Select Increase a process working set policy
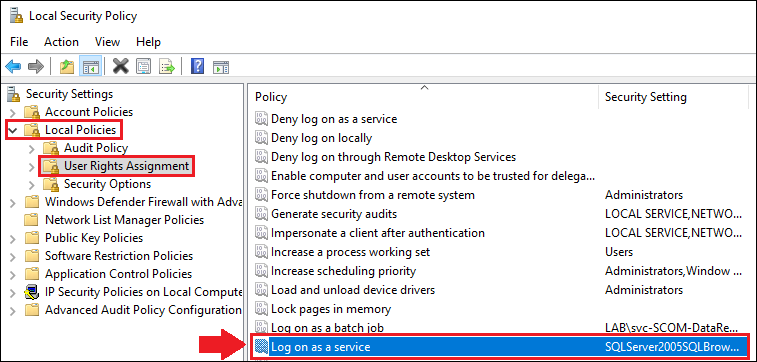This screenshot has height=362, width=757. (350, 252)
